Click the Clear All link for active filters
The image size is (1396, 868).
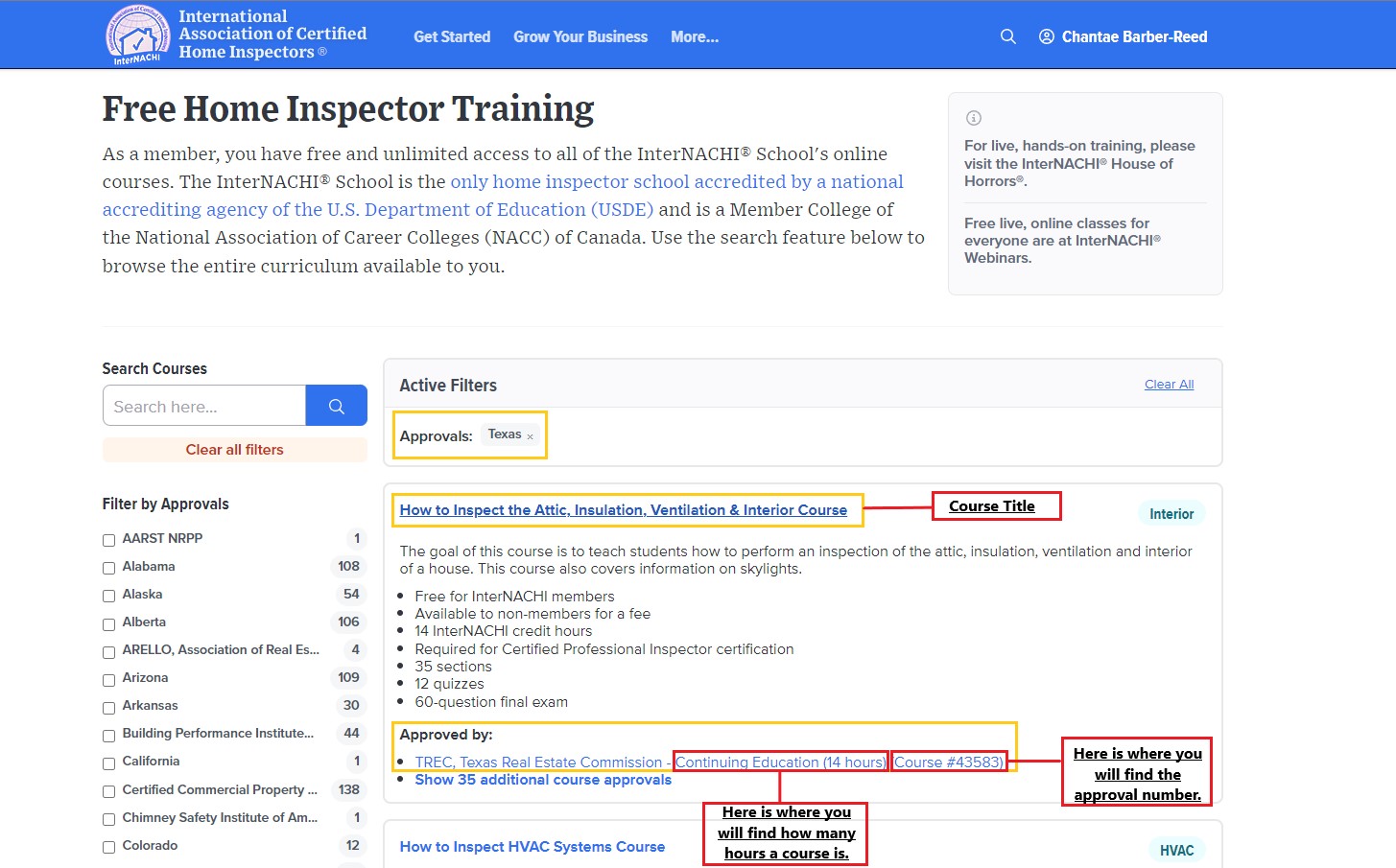tap(1169, 384)
